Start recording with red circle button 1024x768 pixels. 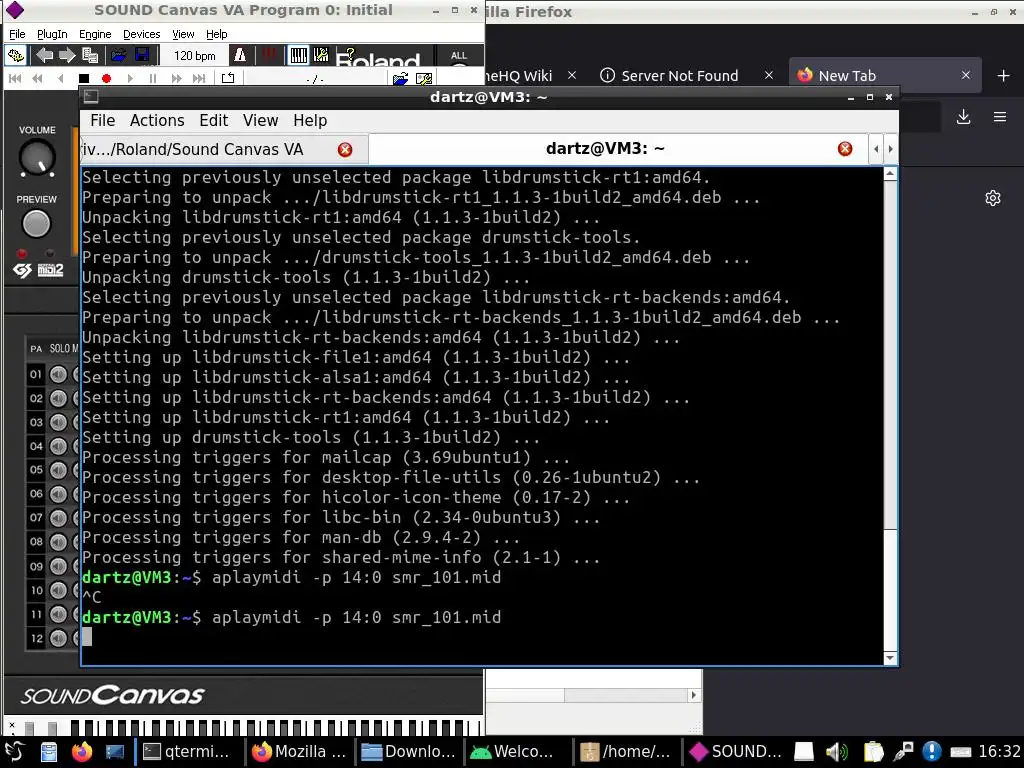pos(106,78)
